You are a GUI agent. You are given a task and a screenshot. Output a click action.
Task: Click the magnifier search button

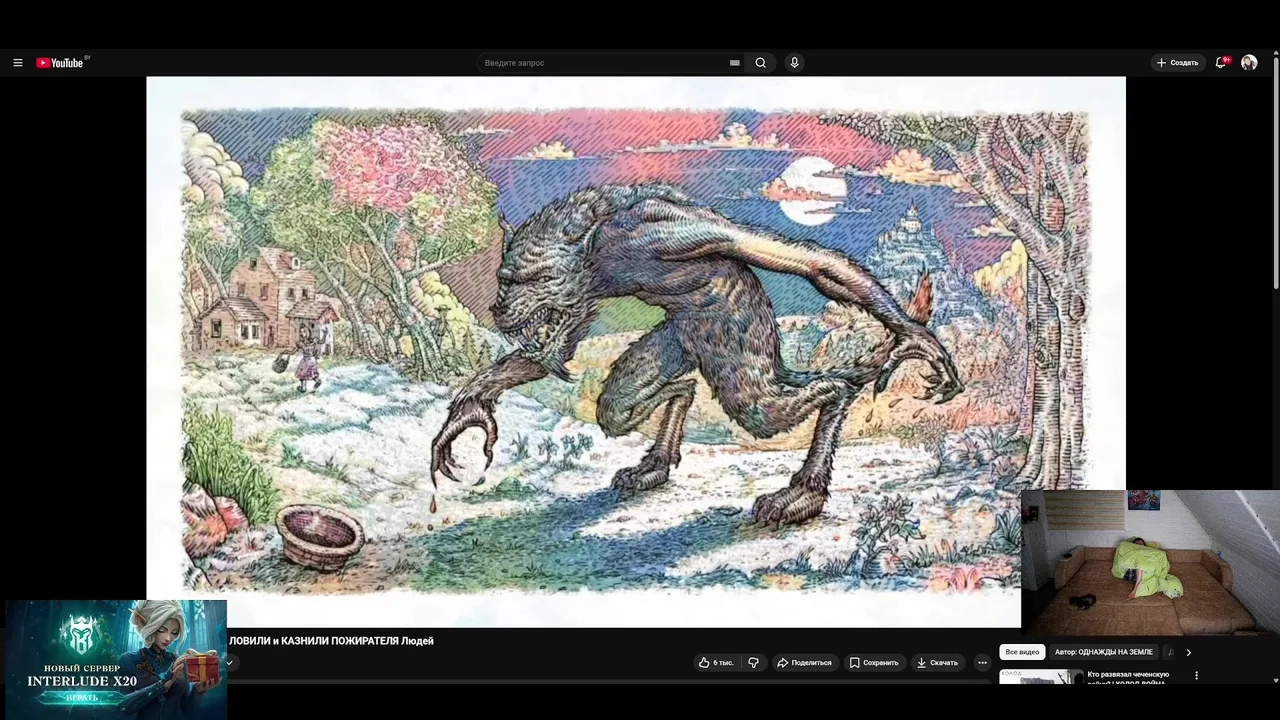pyautogui.click(x=761, y=63)
